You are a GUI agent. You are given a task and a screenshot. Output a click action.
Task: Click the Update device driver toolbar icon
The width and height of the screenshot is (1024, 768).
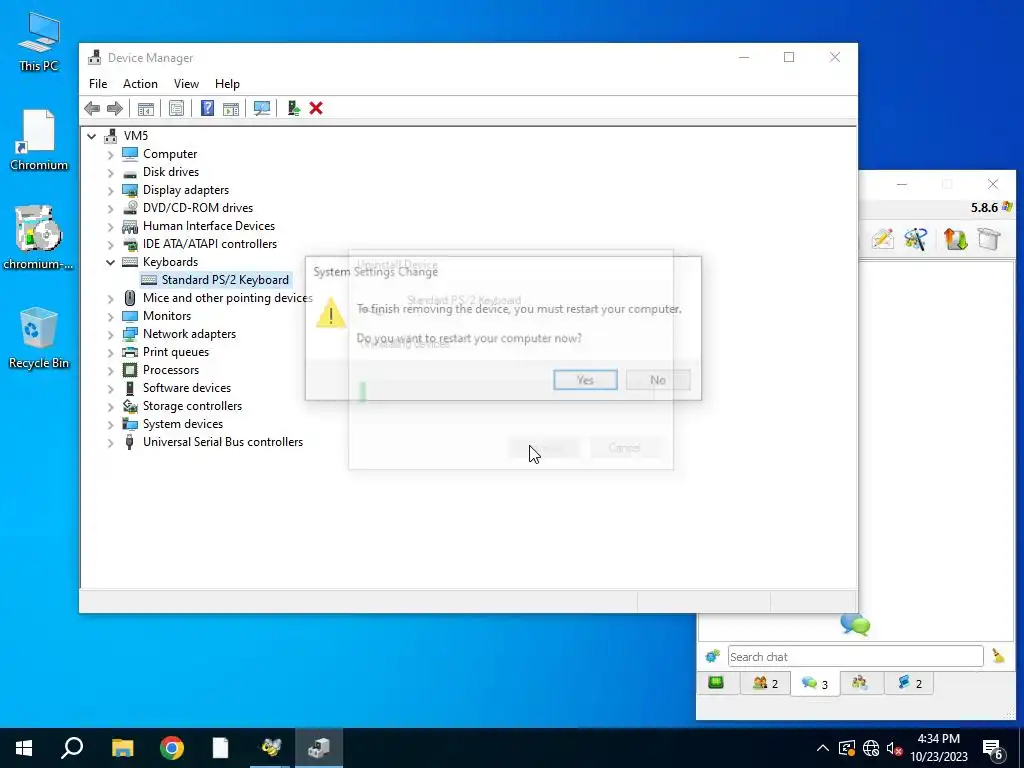click(293, 108)
